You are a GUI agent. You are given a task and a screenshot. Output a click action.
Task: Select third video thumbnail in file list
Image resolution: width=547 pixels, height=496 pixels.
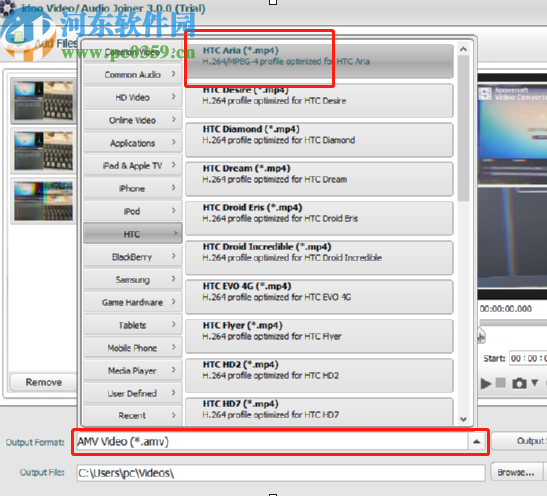44,201
